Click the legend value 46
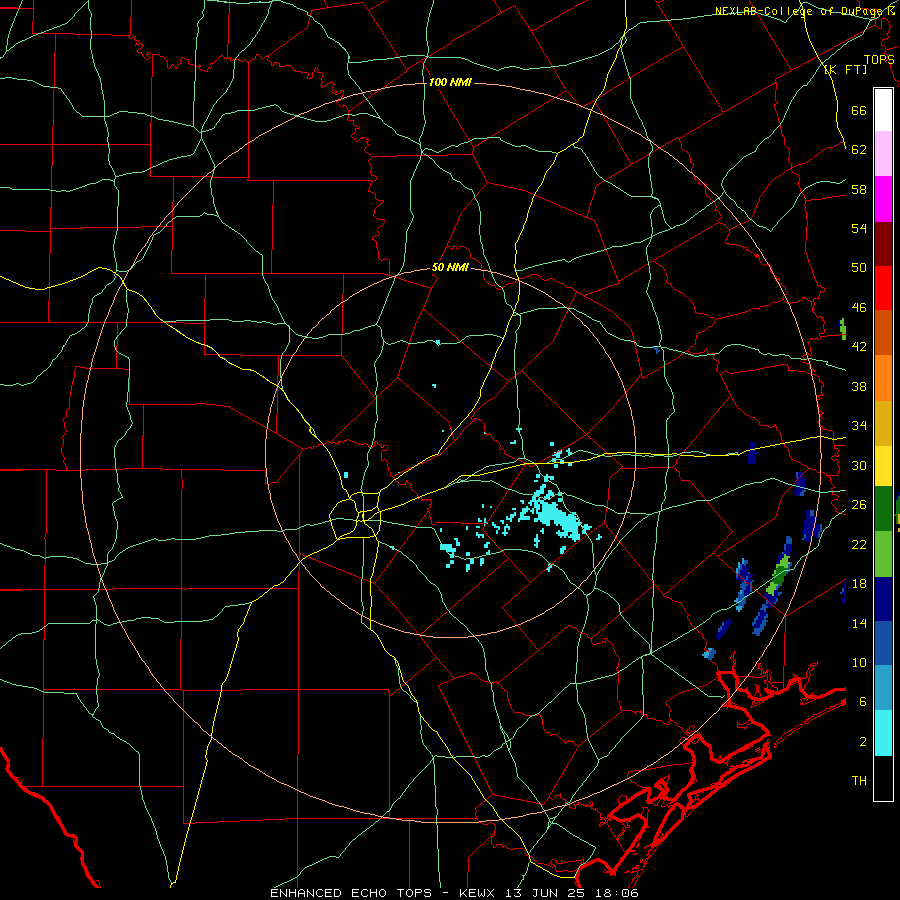The image size is (900, 900). 859,308
